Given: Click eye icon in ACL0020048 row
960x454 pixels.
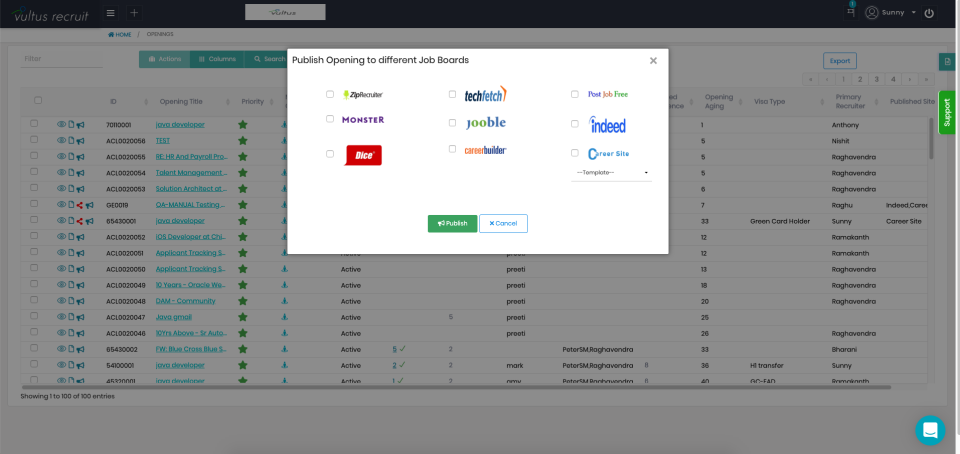Looking at the screenshot, I should [61, 300].
